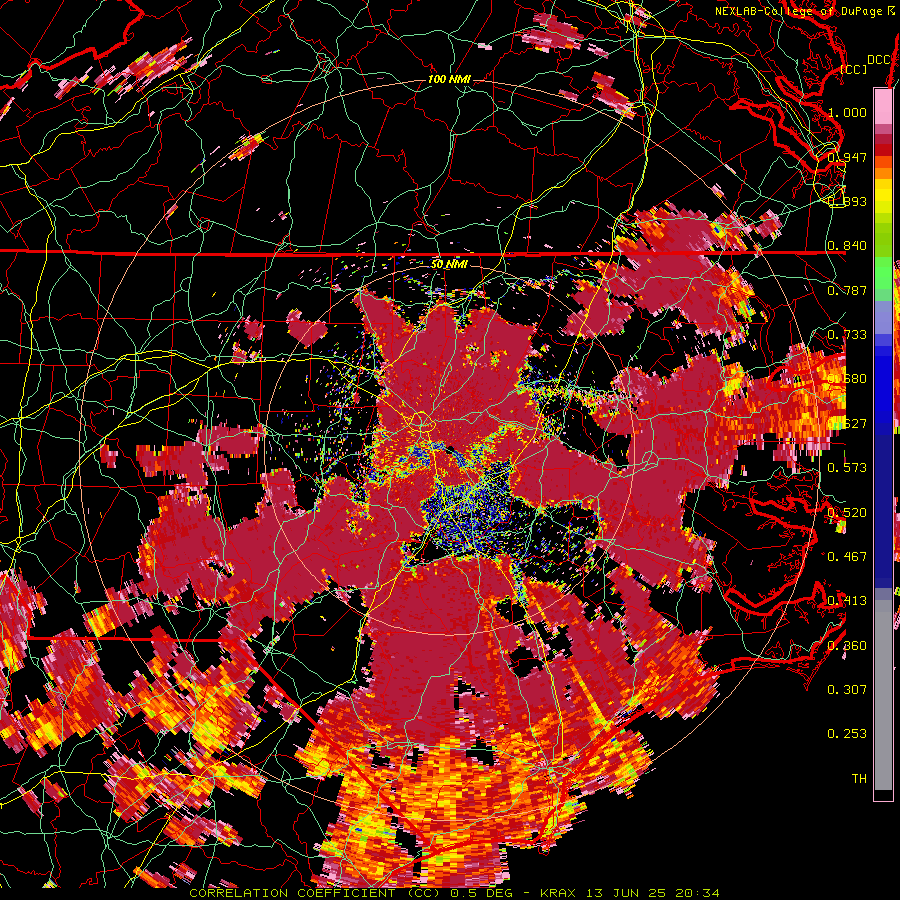Click the 50 NMI range ring label
The height and width of the screenshot is (900, 900).
point(449,264)
